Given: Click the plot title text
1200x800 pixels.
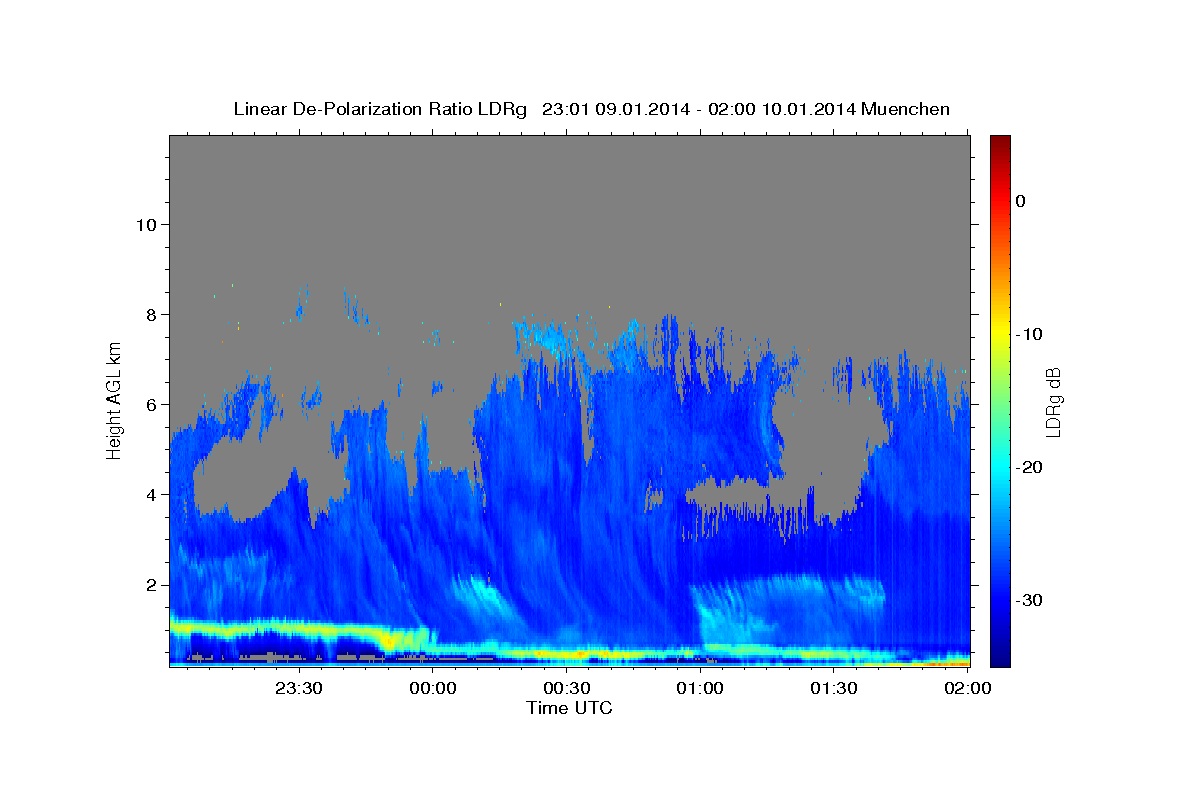Looking at the screenshot, I should pyautogui.click(x=591, y=109).
